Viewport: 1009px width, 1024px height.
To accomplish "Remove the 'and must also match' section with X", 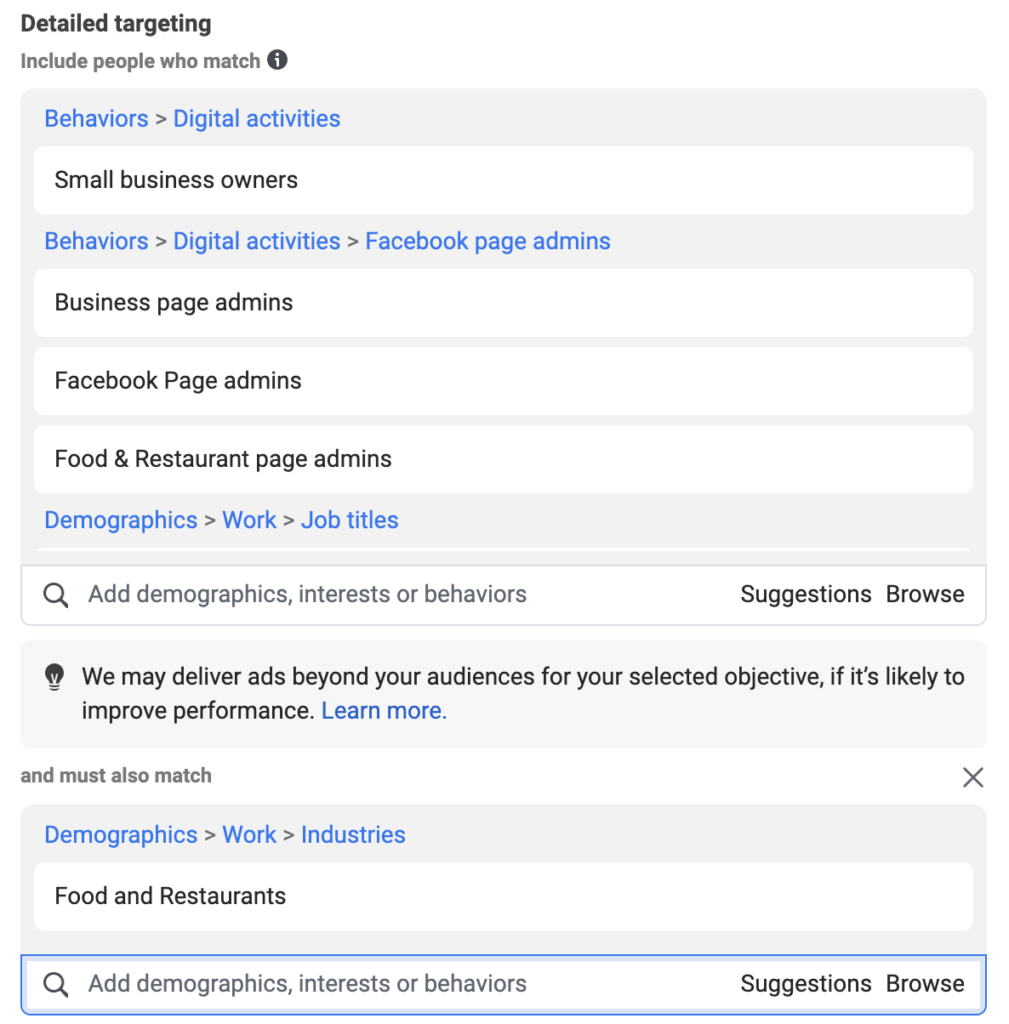I will [x=972, y=777].
